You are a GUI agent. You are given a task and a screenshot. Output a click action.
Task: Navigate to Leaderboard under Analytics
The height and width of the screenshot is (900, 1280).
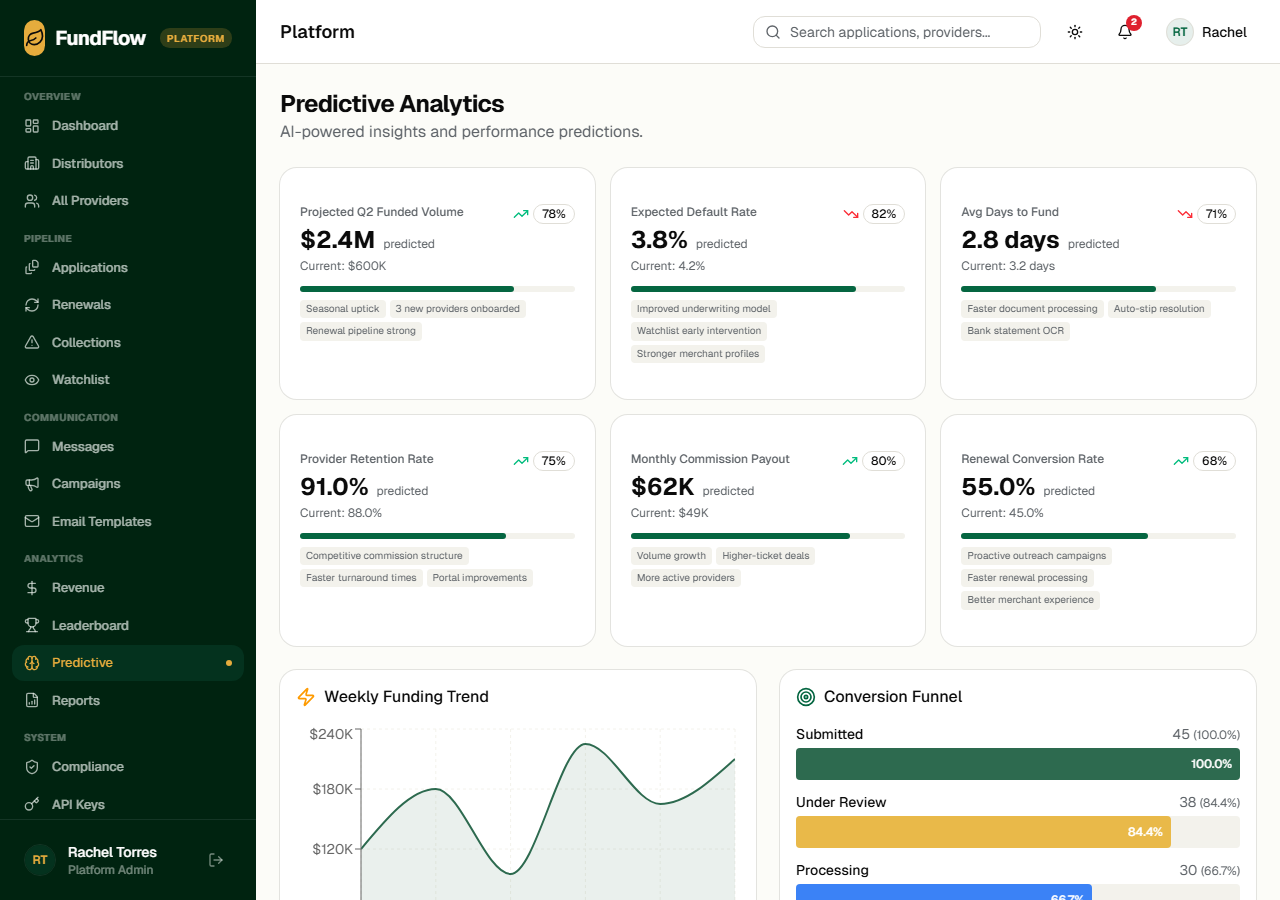click(x=128, y=625)
